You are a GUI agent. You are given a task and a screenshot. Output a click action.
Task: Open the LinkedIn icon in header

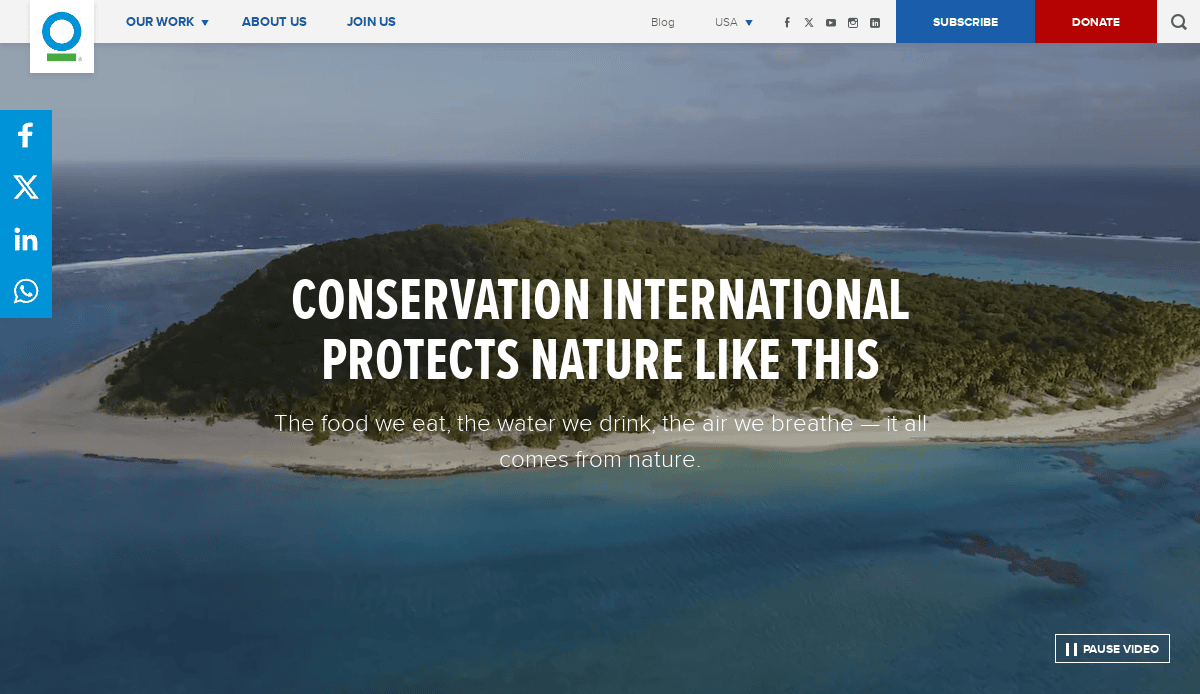[x=875, y=21]
